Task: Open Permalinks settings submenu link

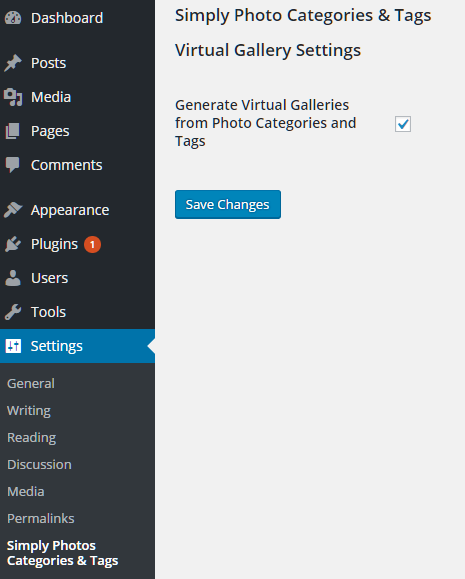Action: tap(41, 518)
